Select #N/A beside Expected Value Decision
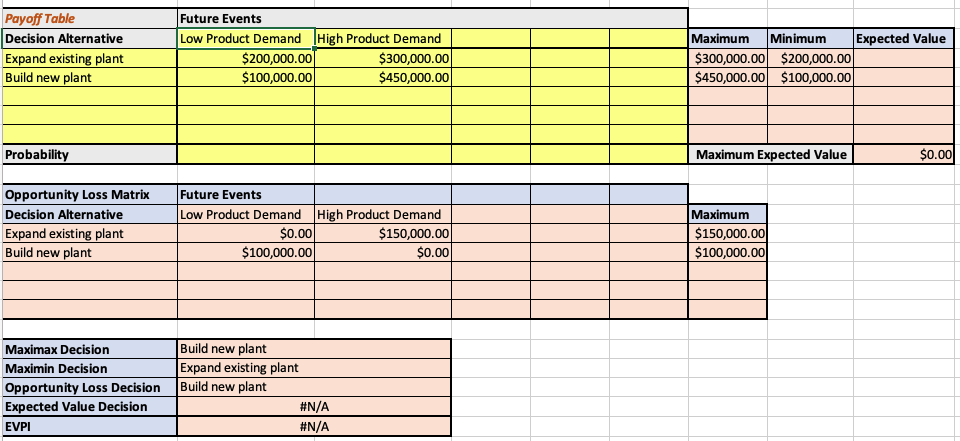 tap(314, 407)
